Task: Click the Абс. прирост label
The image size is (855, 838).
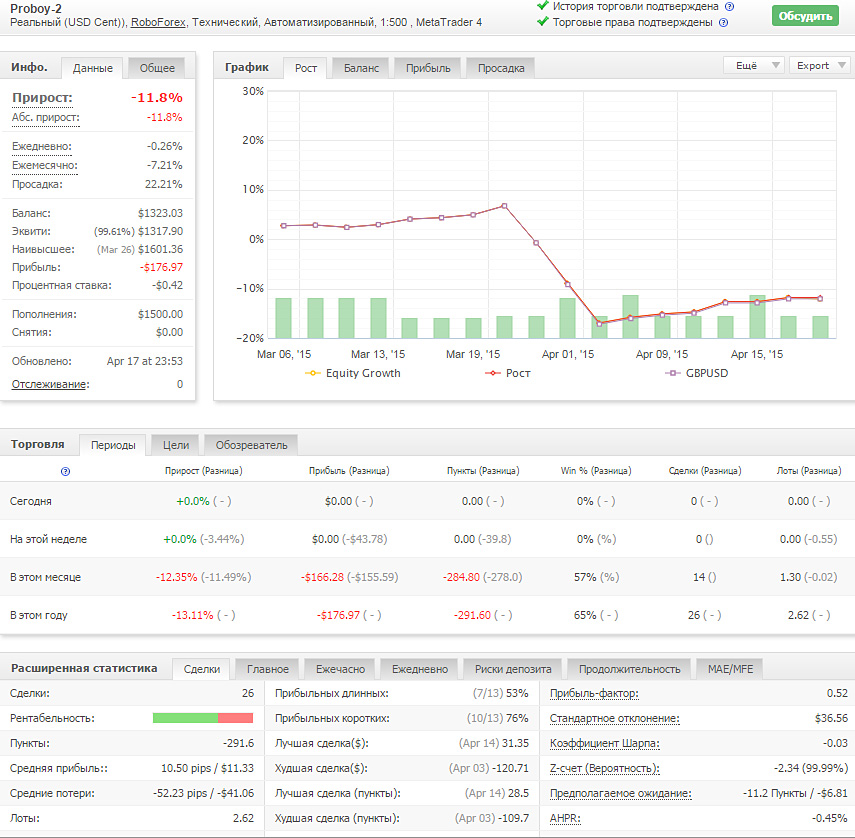Action: pos(45,117)
